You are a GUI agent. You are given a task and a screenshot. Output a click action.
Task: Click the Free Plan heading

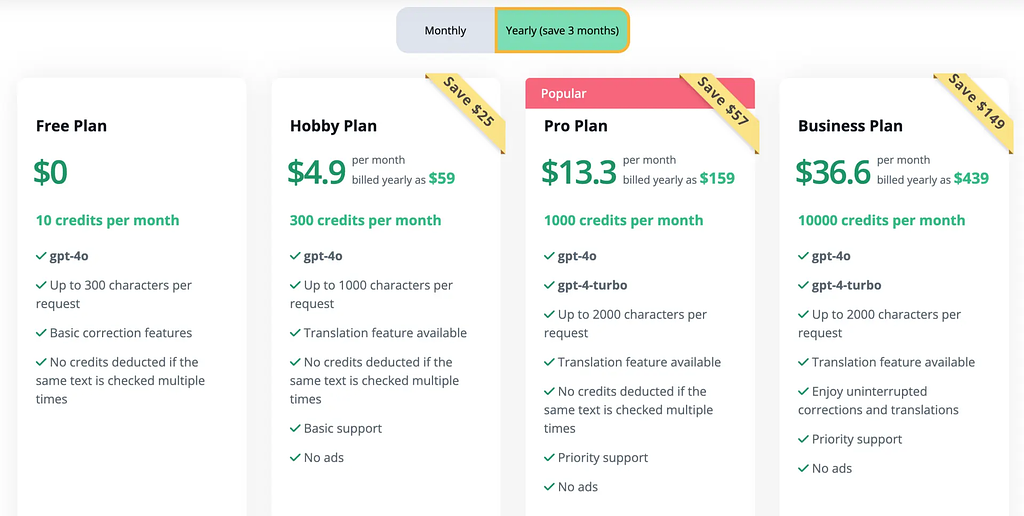[71, 126]
